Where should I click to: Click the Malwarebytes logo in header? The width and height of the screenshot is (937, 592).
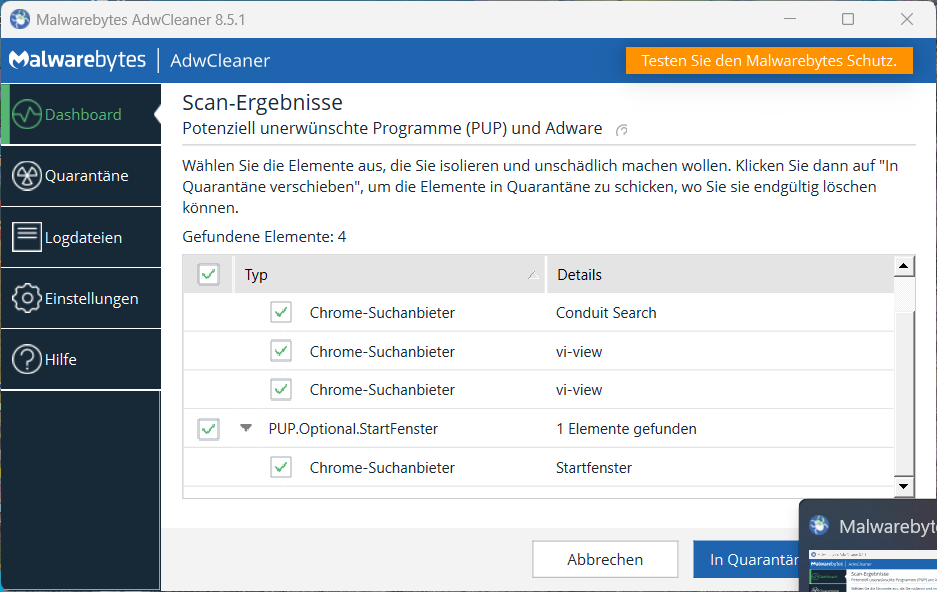pos(78,61)
